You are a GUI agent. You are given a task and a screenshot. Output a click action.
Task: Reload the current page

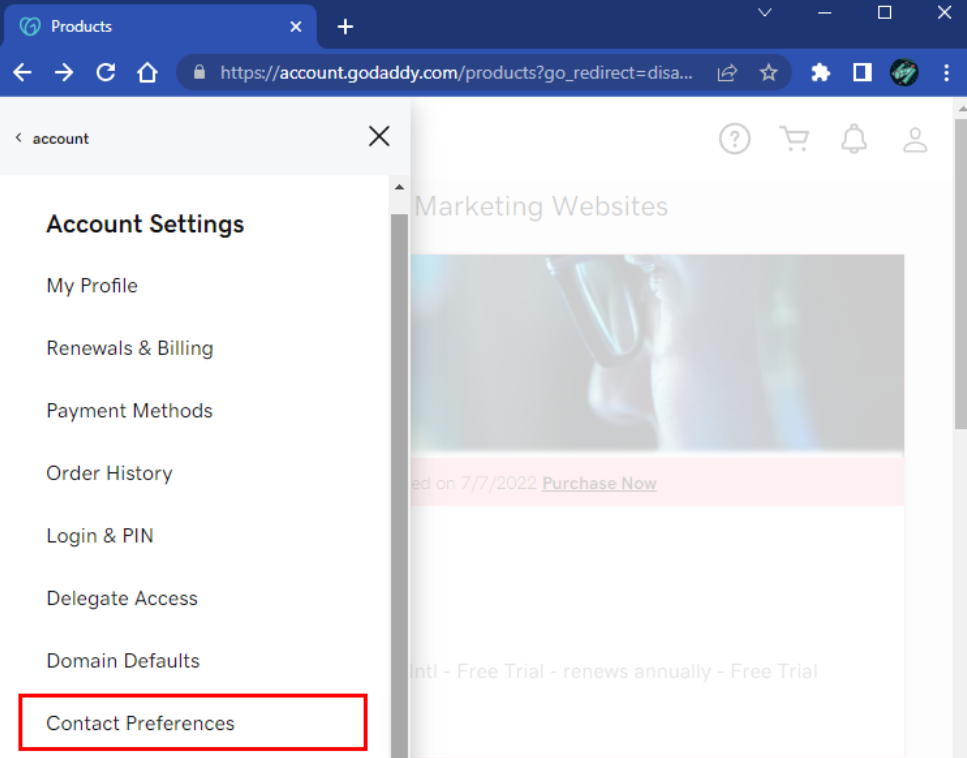(x=105, y=73)
